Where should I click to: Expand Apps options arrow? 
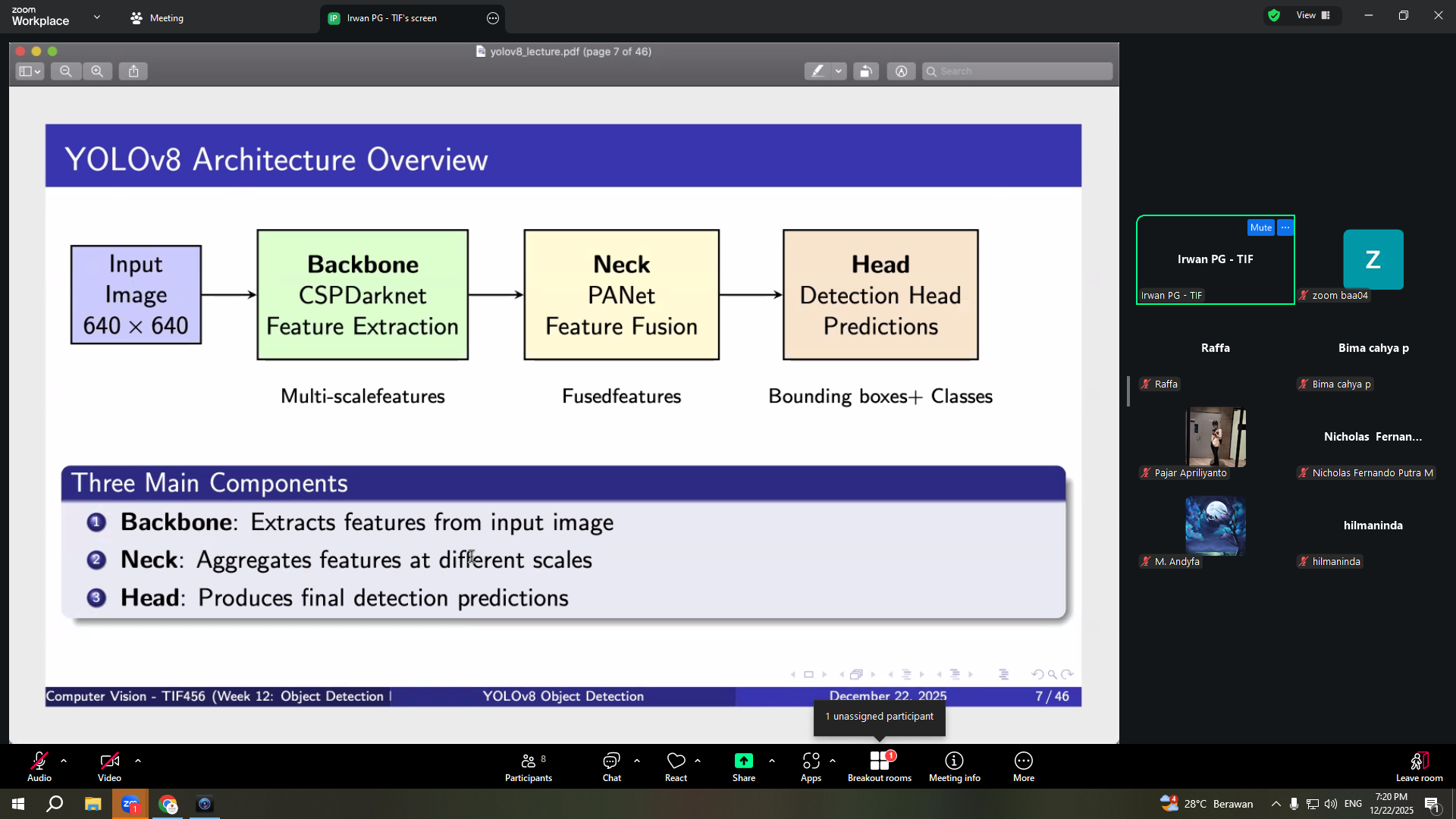pos(833,761)
